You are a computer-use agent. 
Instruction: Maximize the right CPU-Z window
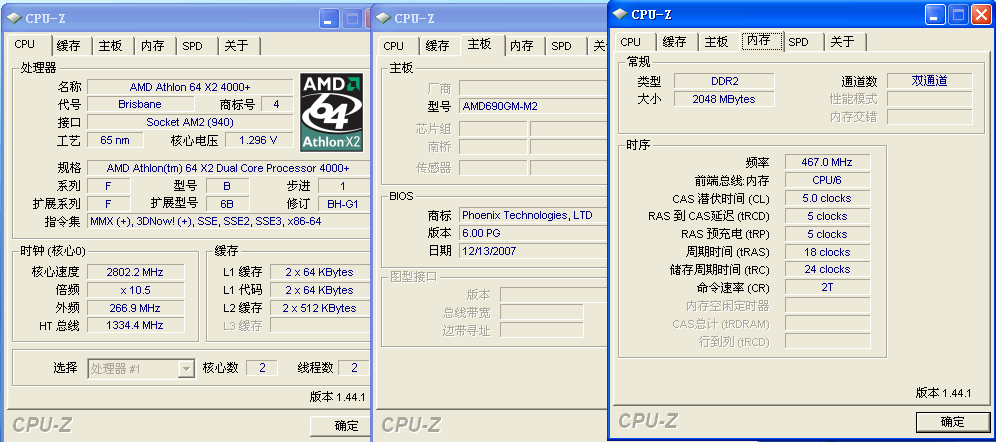pos(958,15)
